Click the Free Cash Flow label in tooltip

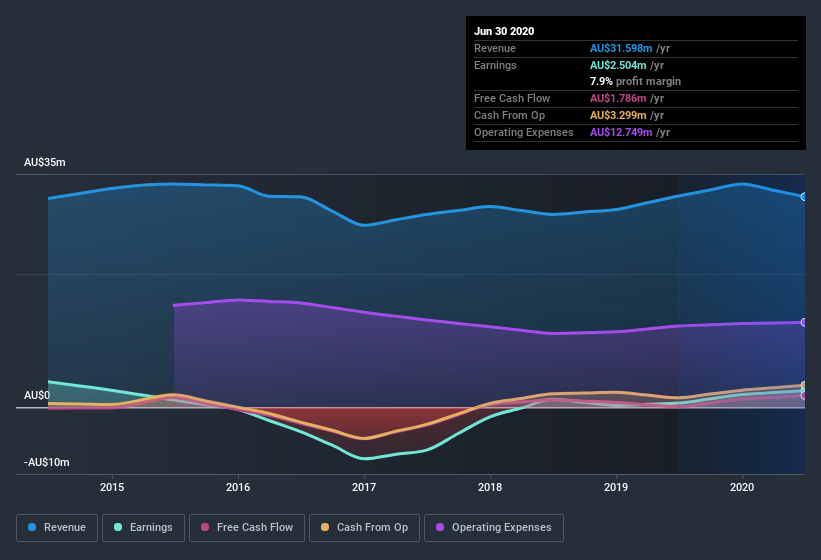tap(512, 98)
